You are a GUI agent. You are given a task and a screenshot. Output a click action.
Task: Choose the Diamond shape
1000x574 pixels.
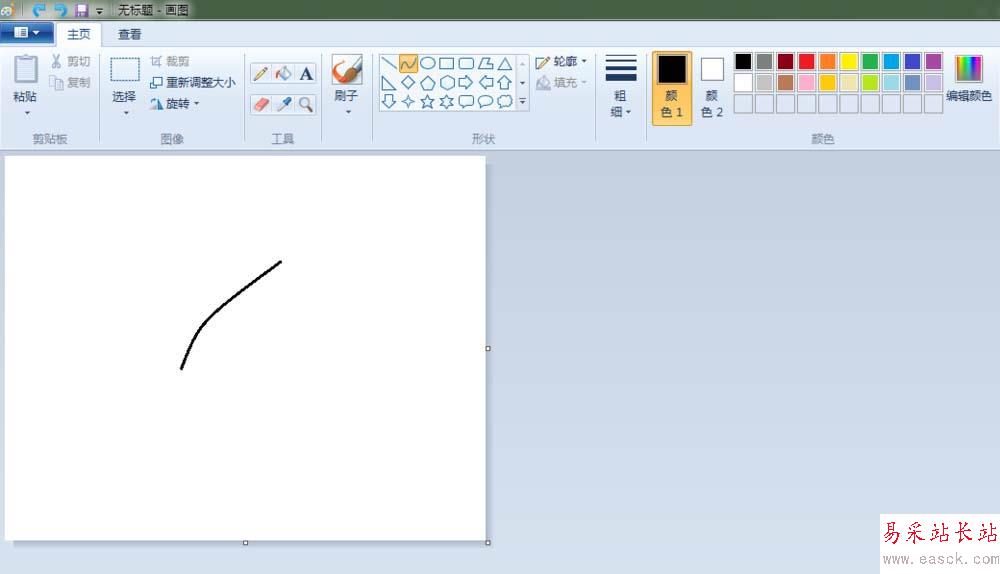tap(408, 82)
